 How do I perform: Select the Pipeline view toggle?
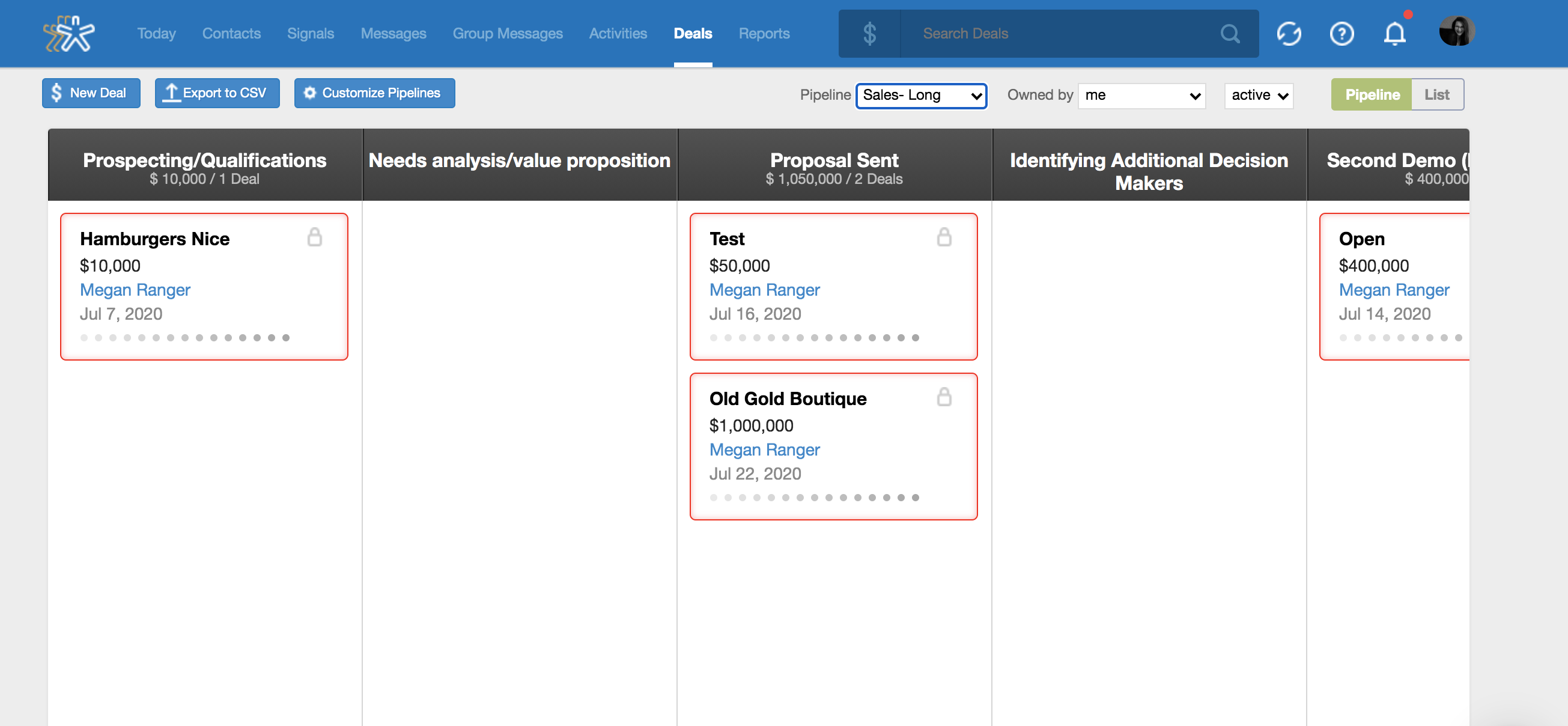coord(1373,94)
